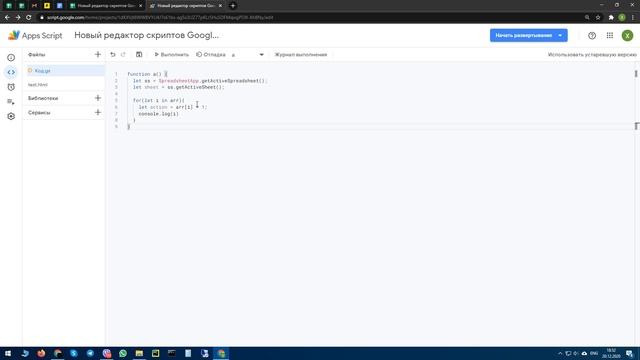Bookmark this page with star icon
The image size is (640, 360).
[598, 18]
